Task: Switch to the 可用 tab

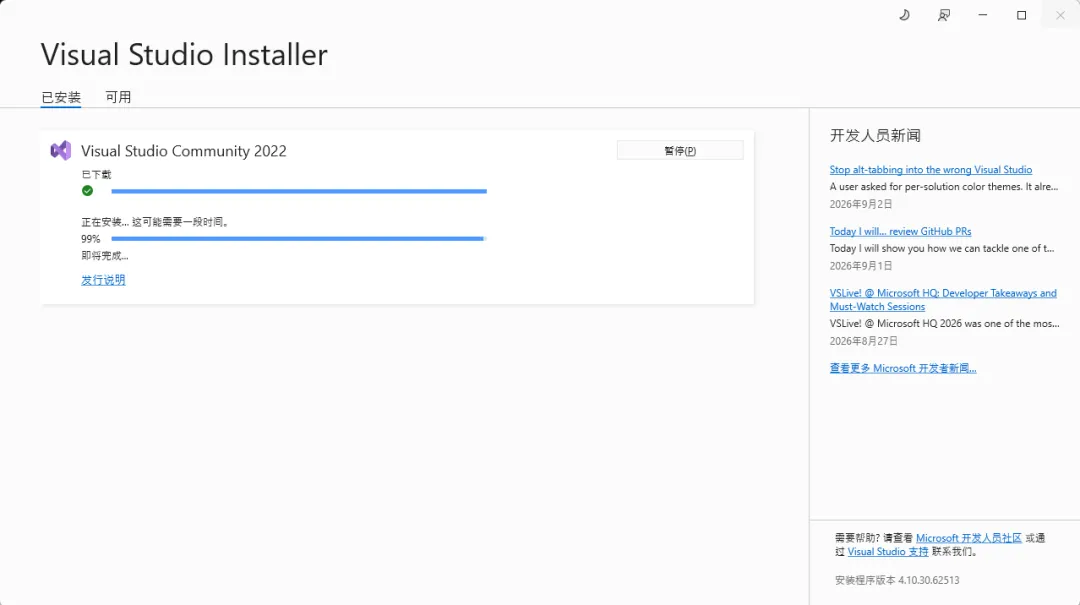Action: [x=118, y=97]
